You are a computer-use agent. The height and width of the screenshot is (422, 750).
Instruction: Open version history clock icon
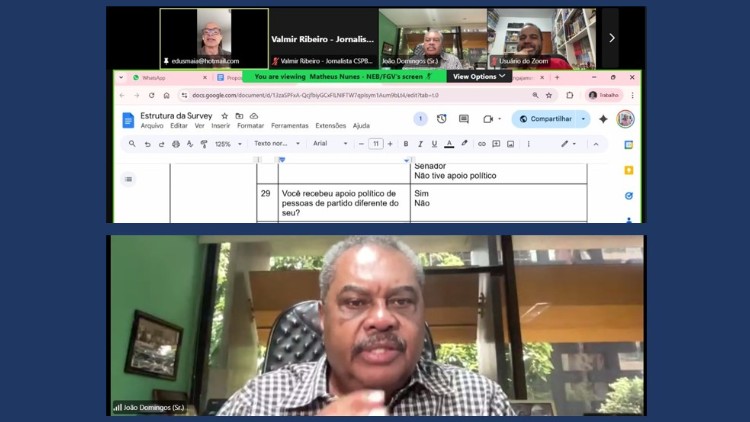441,119
